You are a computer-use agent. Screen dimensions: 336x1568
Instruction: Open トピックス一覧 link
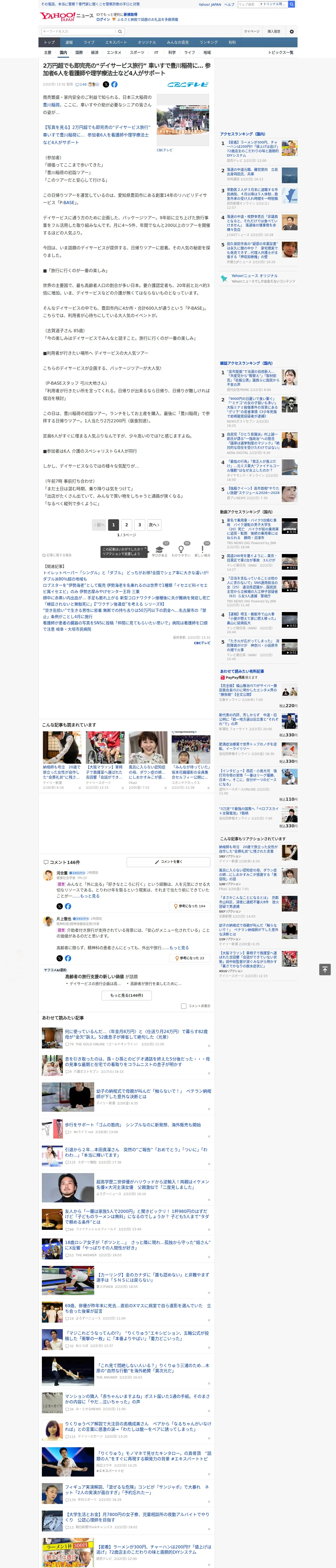click(281, 52)
